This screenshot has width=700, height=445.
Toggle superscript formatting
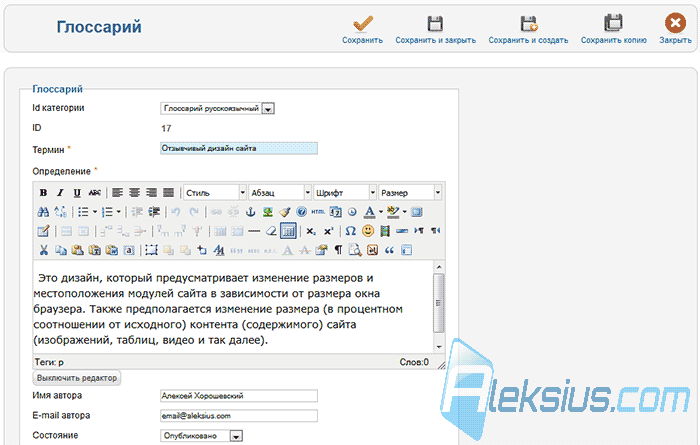[329, 231]
